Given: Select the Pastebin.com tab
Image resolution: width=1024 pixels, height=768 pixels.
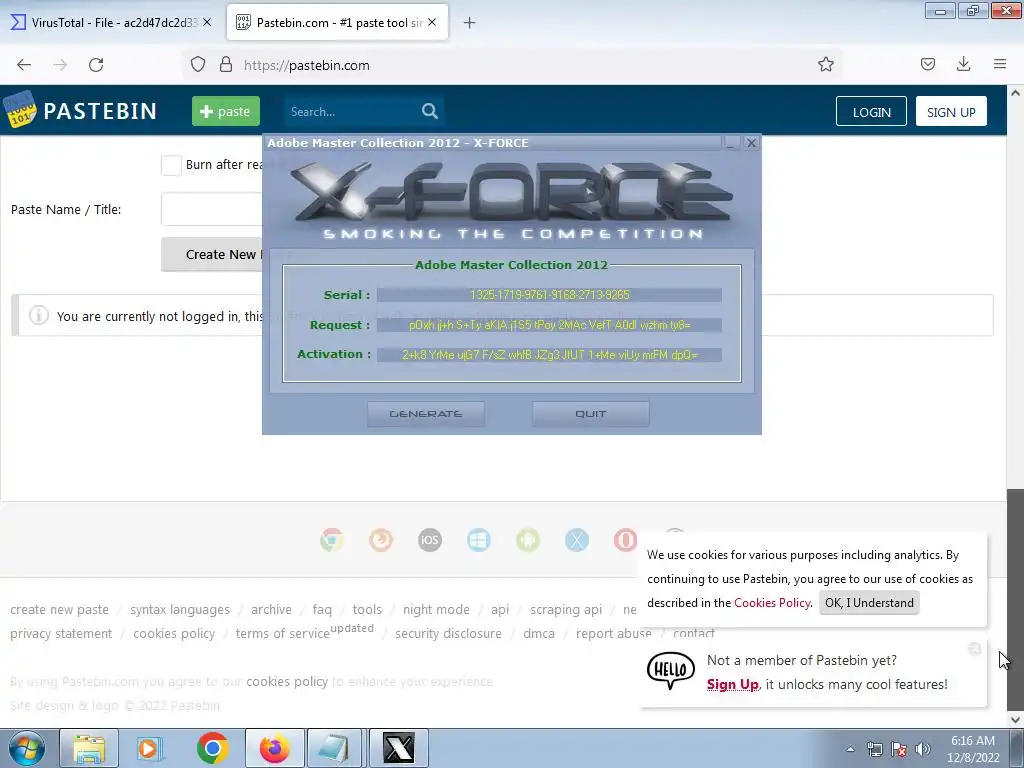Looking at the screenshot, I should (x=338, y=23).
